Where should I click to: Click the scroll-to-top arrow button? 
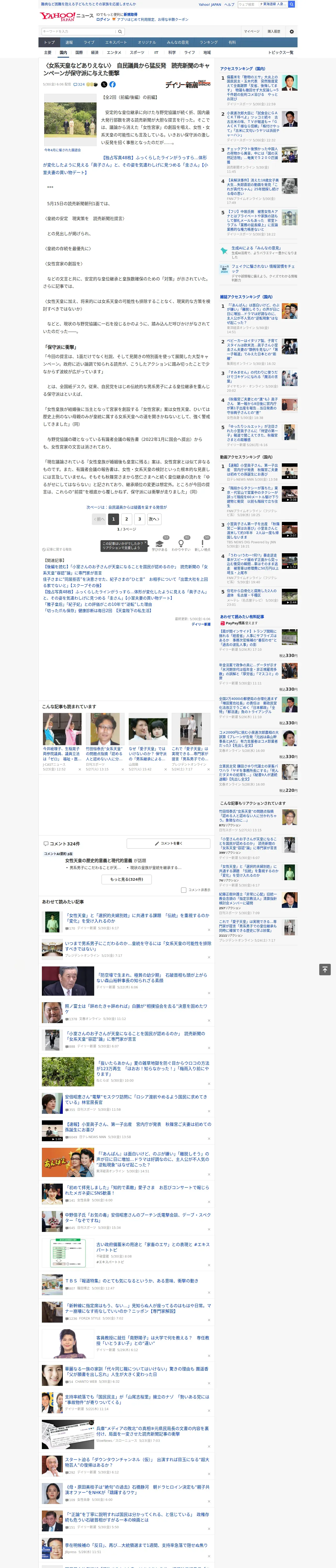click(325, 969)
